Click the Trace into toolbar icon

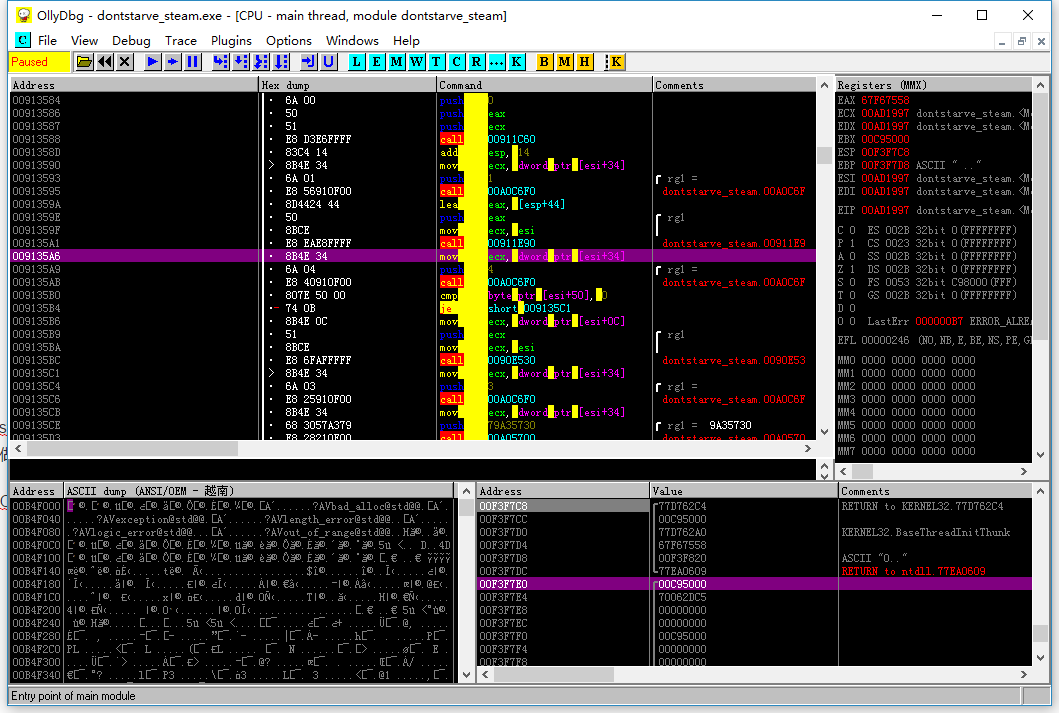261,62
